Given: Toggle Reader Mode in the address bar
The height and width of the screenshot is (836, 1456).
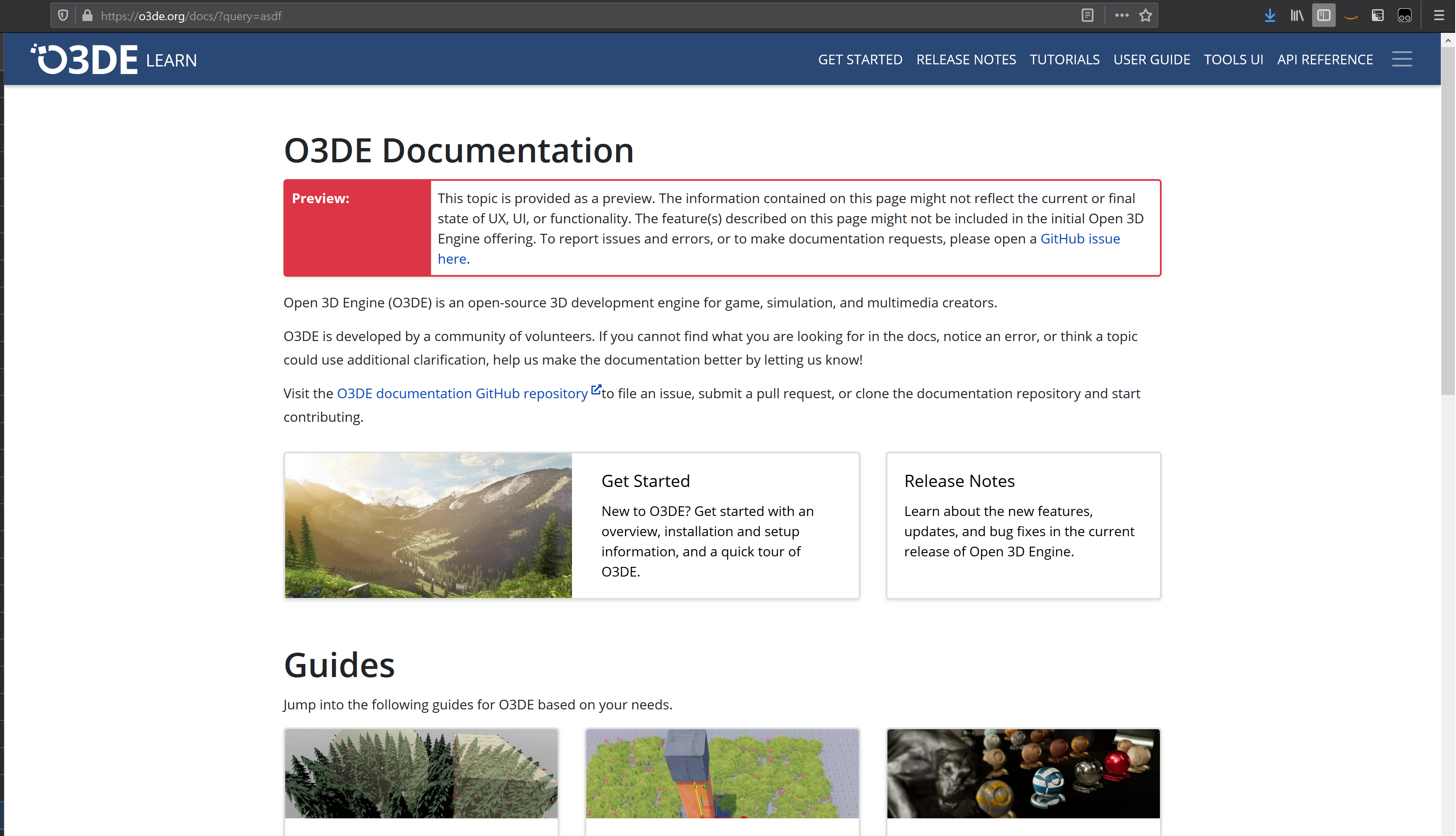Looking at the screenshot, I should point(1087,15).
